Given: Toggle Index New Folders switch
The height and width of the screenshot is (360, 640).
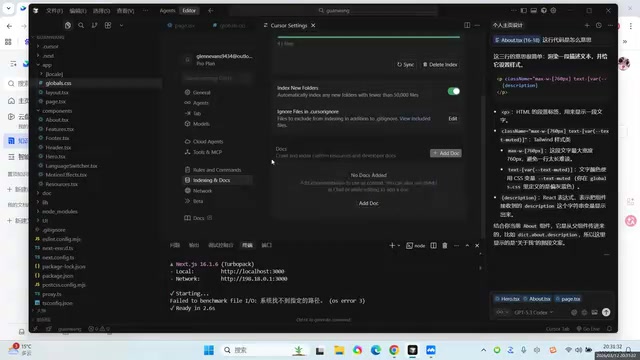Looking at the screenshot, I should [453, 91].
